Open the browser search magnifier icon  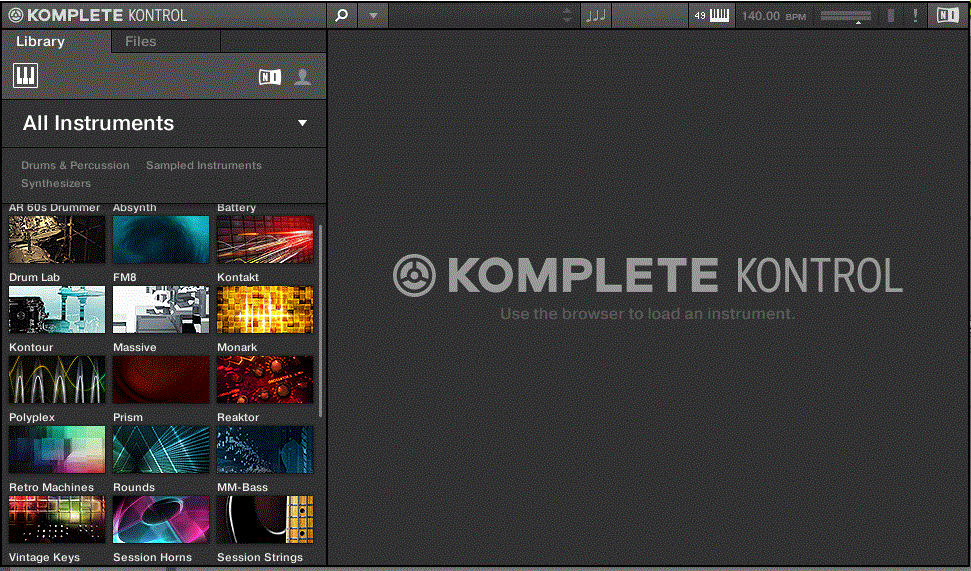click(341, 15)
